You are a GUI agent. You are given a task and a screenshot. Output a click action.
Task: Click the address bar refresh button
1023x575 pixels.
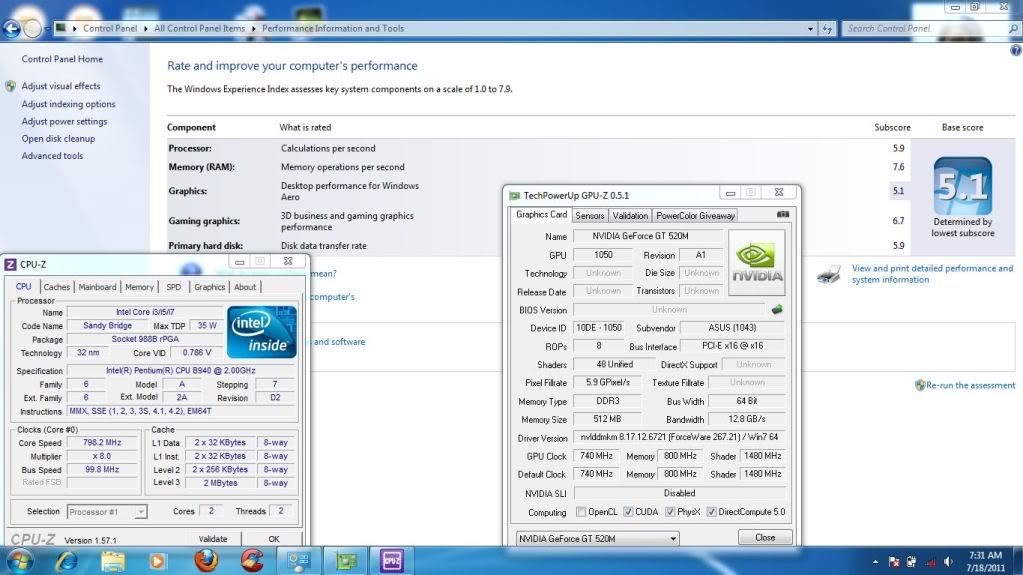[x=827, y=29]
